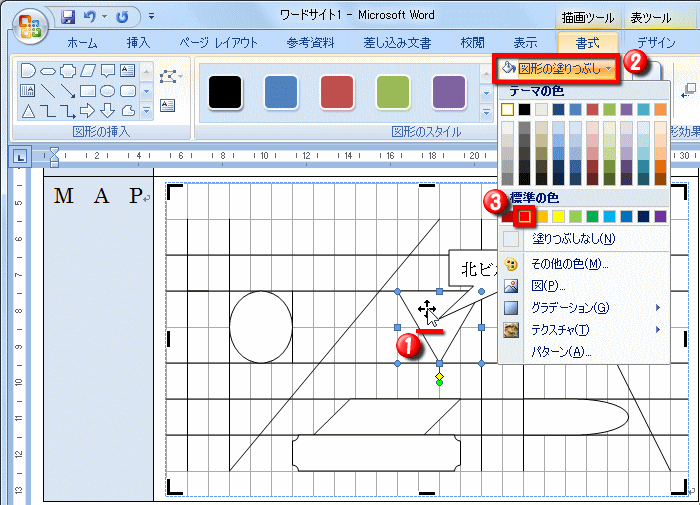Image resolution: width=700 pixels, height=505 pixels.
Task: Select the arrow line shape
Action: click(x=68, y=91)
